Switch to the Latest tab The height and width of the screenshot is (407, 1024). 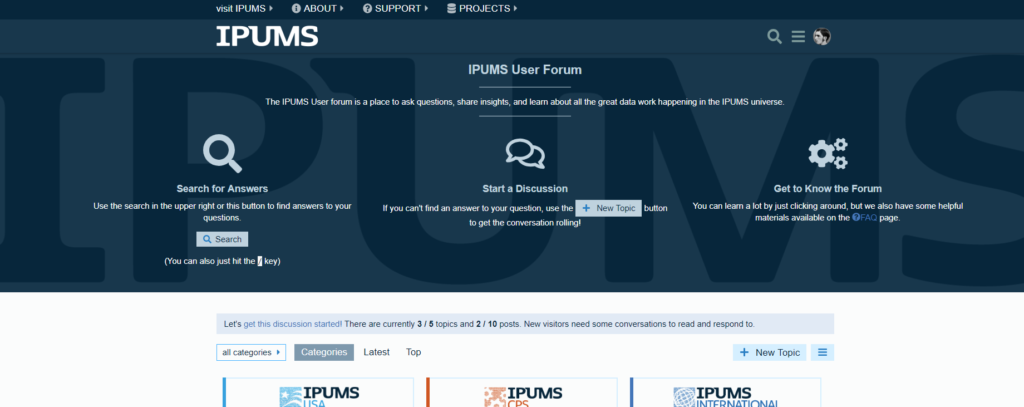376,352
